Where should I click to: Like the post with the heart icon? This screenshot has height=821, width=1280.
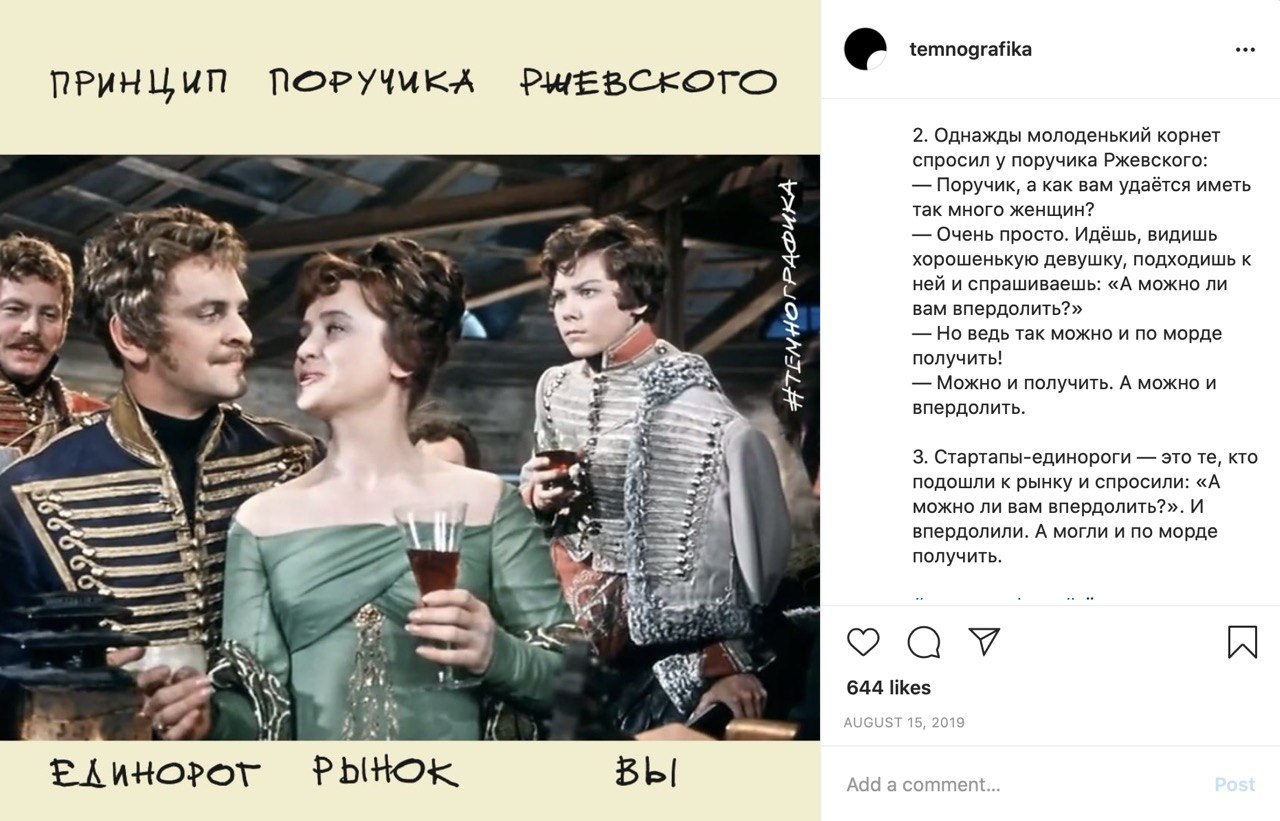pos(863,642)
